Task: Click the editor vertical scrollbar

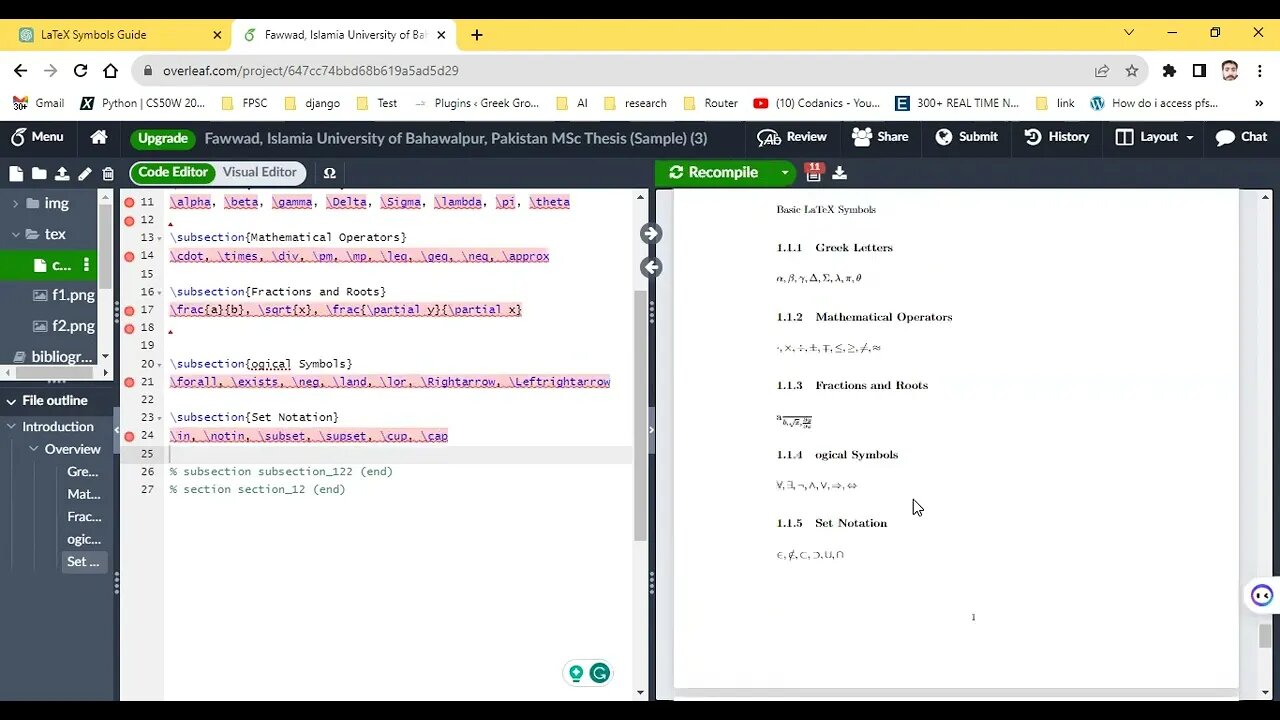Action: pos(641,414)
